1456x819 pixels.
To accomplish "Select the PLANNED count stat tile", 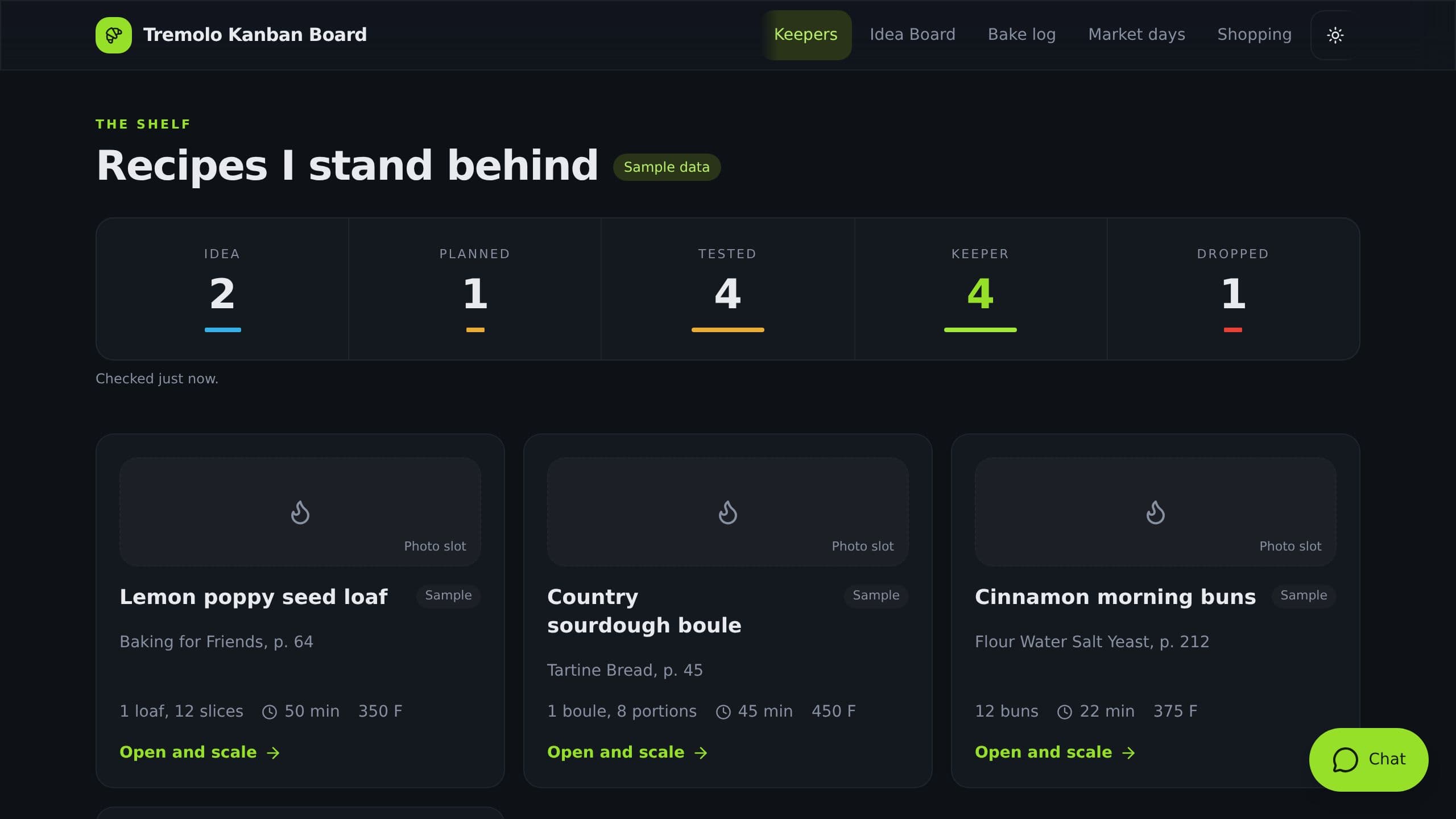I will tap(475, 289).
